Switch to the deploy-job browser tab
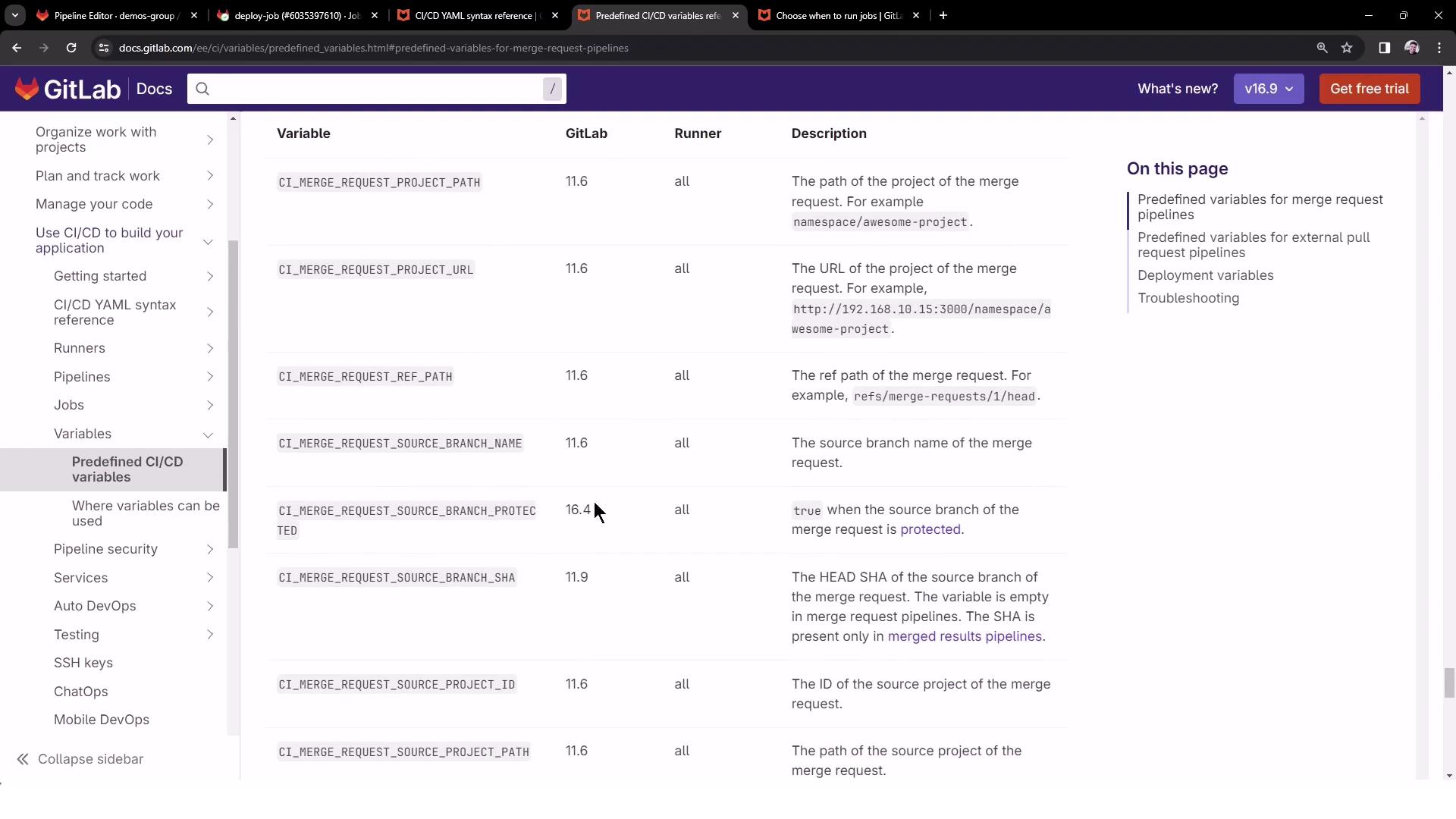The image size is (1456, 819). pyautogui.click(x=297, y=15)
